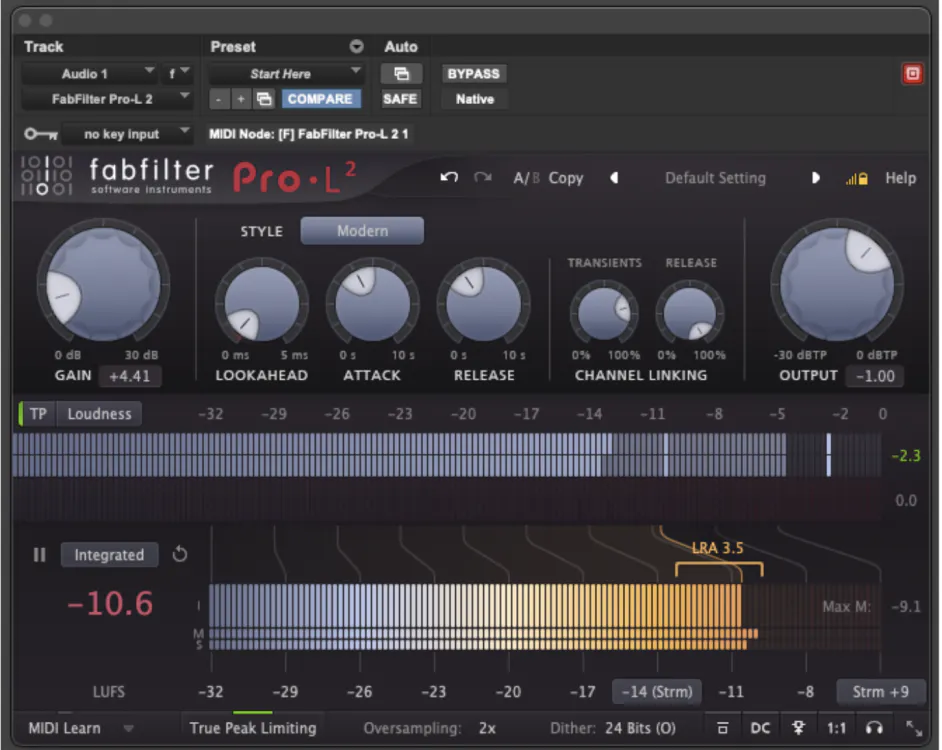Toggle SAFE mode on
The image size is (942, 750).
[x=399, y=98]
